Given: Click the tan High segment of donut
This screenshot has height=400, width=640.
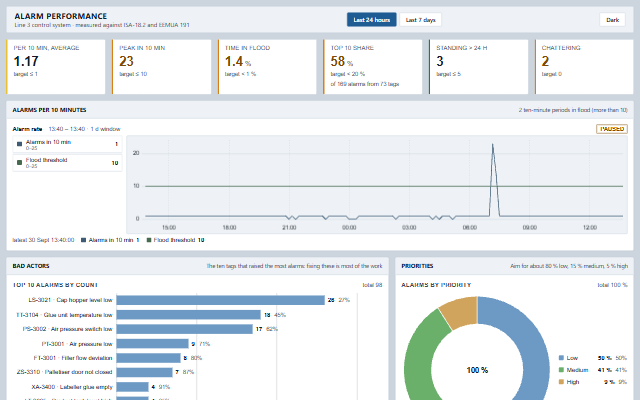Looking at the screenshot, I should (x=460, y=312).
